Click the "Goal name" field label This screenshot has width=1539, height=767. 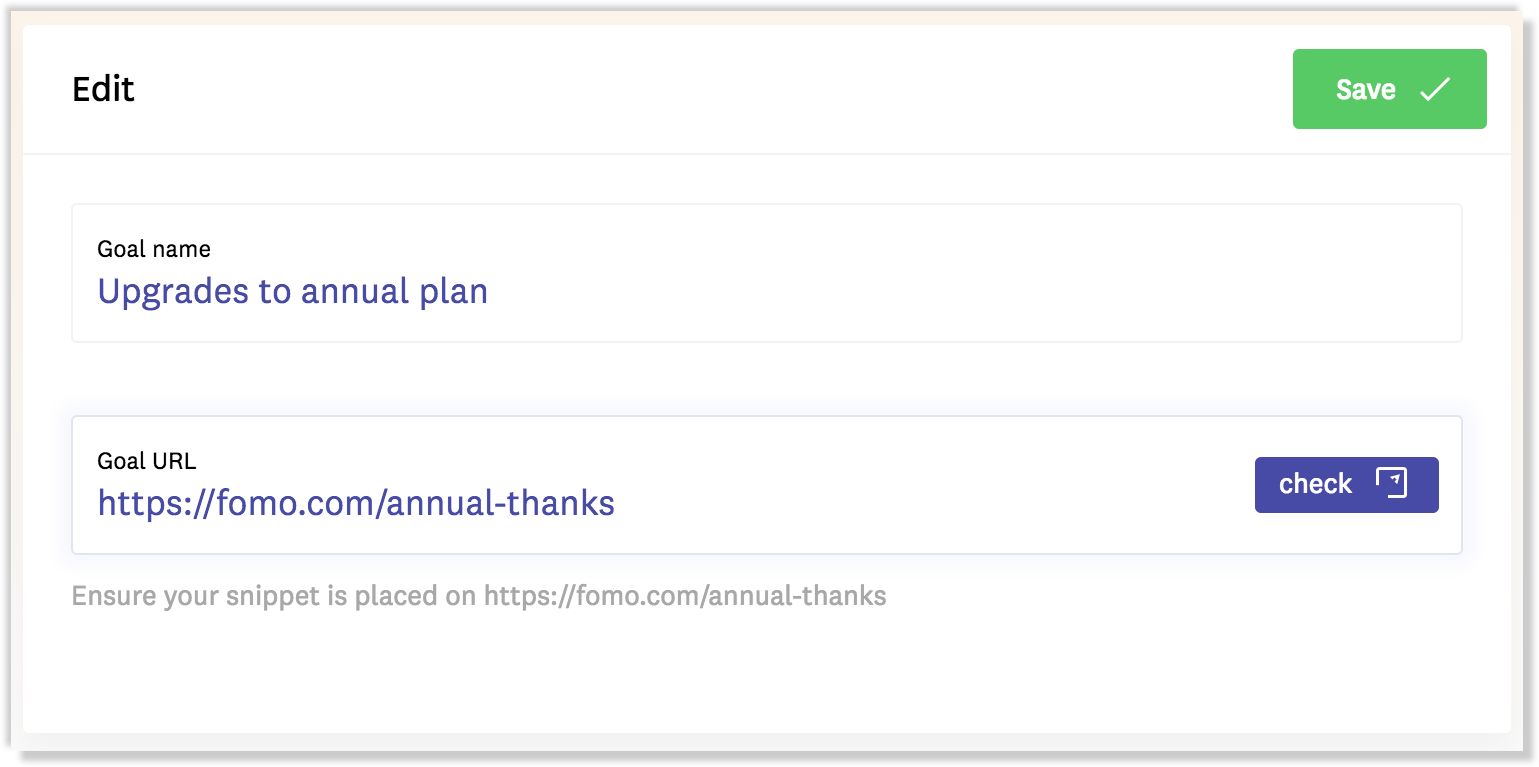pyautogui.click(x=154, y=249)
